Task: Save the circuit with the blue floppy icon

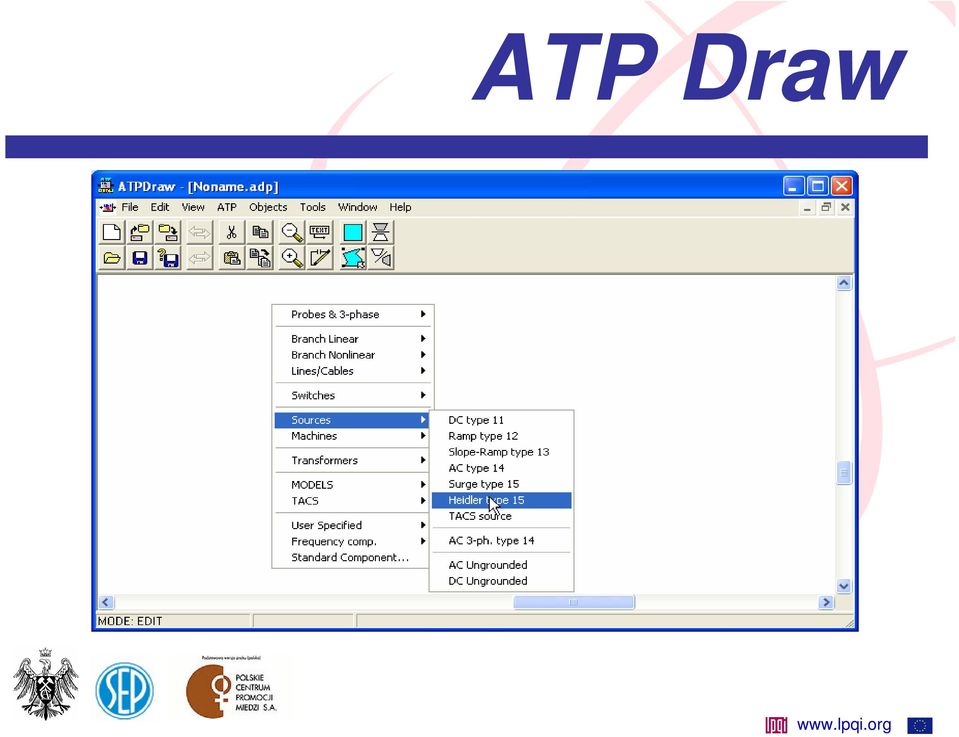Action: 140,258
